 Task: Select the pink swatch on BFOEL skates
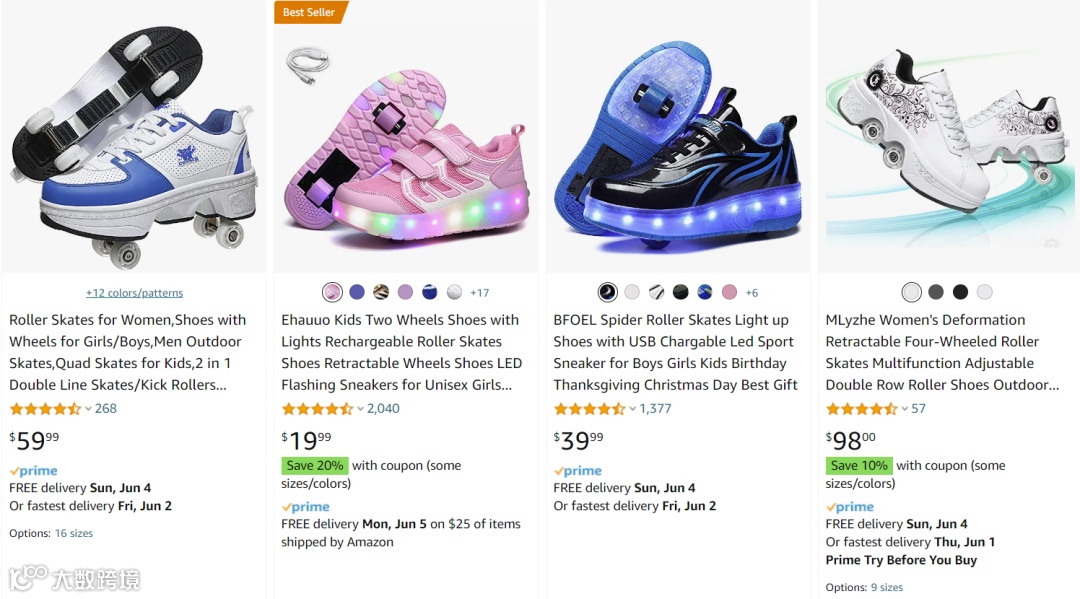coord(729,292)
